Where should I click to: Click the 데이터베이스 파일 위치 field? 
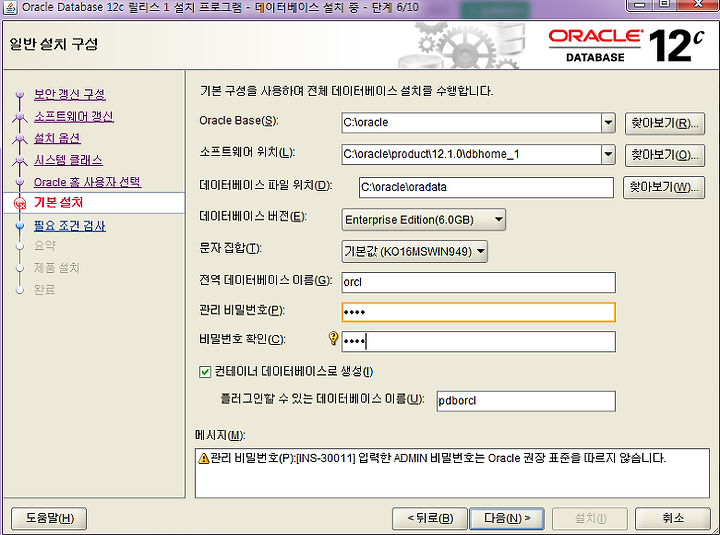coord(486,187)
